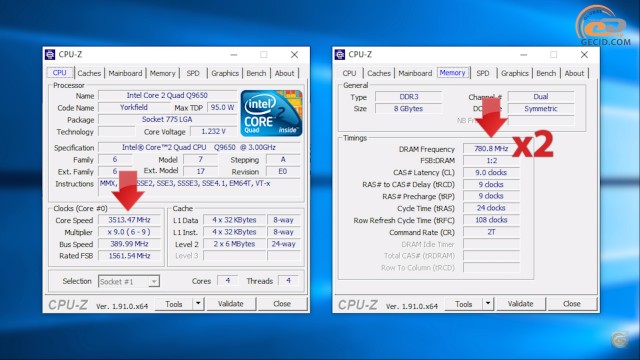The width and height of the screenshot is (640, 360).
Task: Minimize the right CPU-Z window
Action: tap(524, 54)
